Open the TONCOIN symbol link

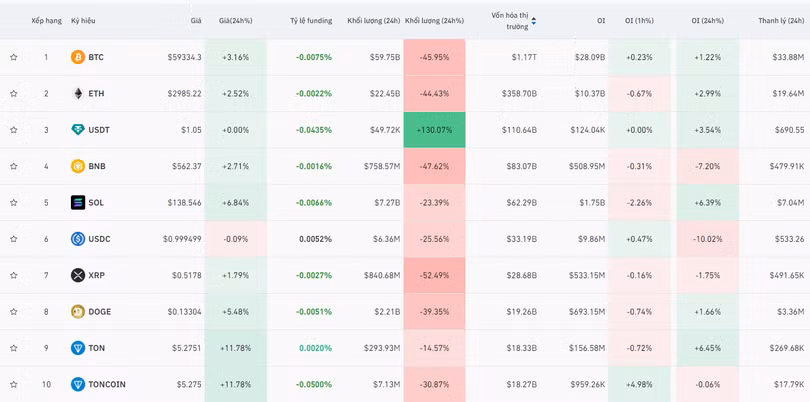[x=107, y=384]
